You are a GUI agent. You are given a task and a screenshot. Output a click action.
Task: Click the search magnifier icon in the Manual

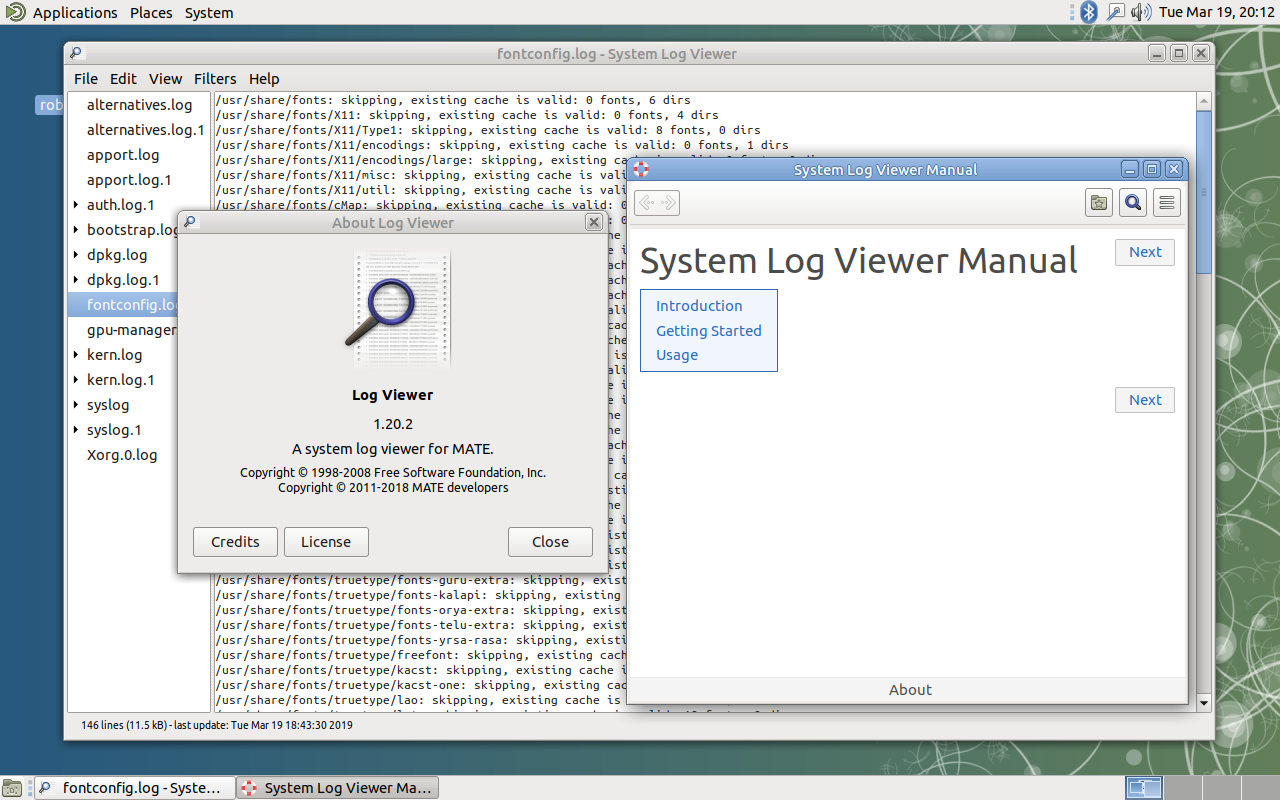point(1133,203)
